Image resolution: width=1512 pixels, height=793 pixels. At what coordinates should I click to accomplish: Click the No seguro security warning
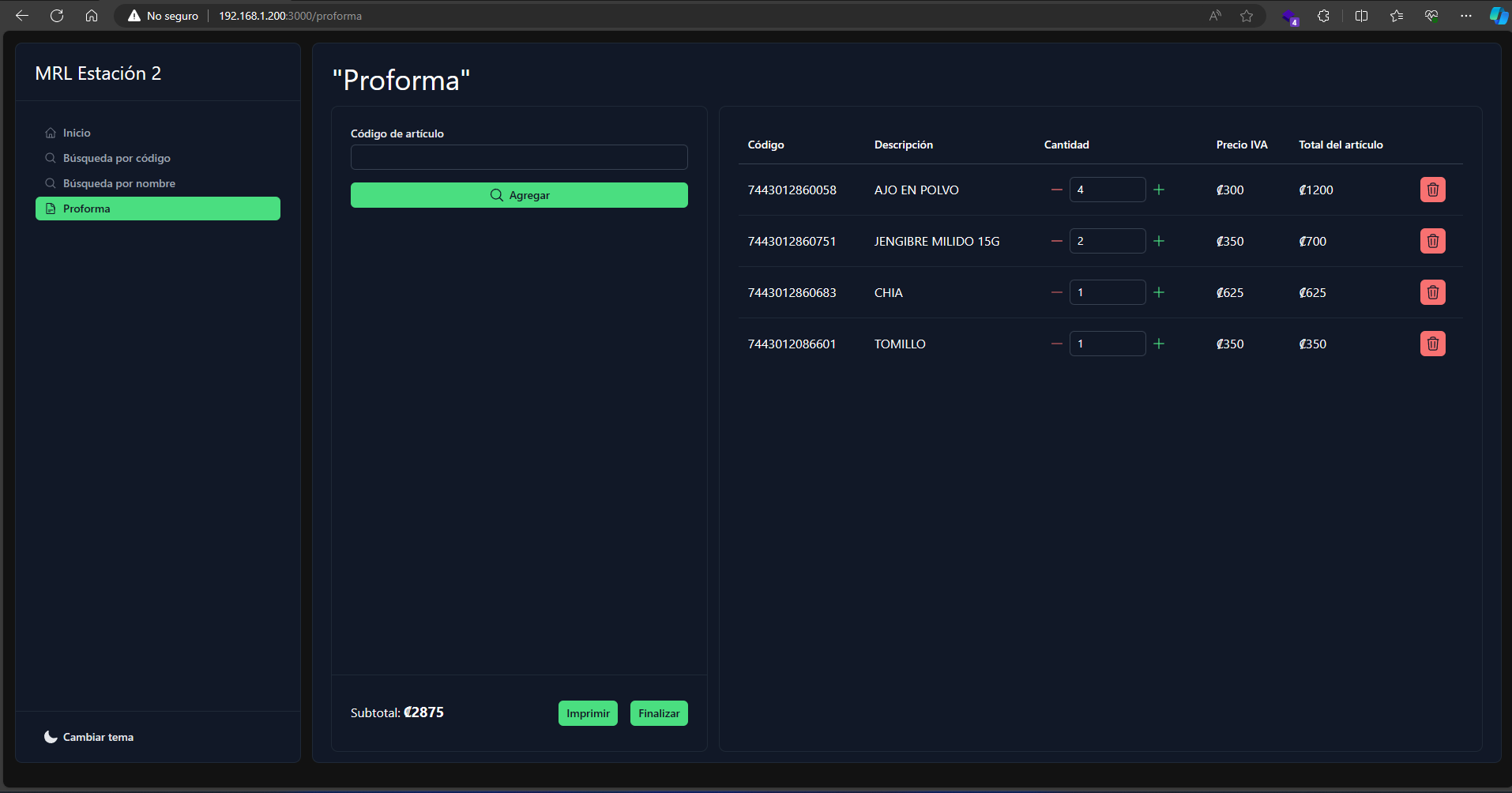point(164,16)
